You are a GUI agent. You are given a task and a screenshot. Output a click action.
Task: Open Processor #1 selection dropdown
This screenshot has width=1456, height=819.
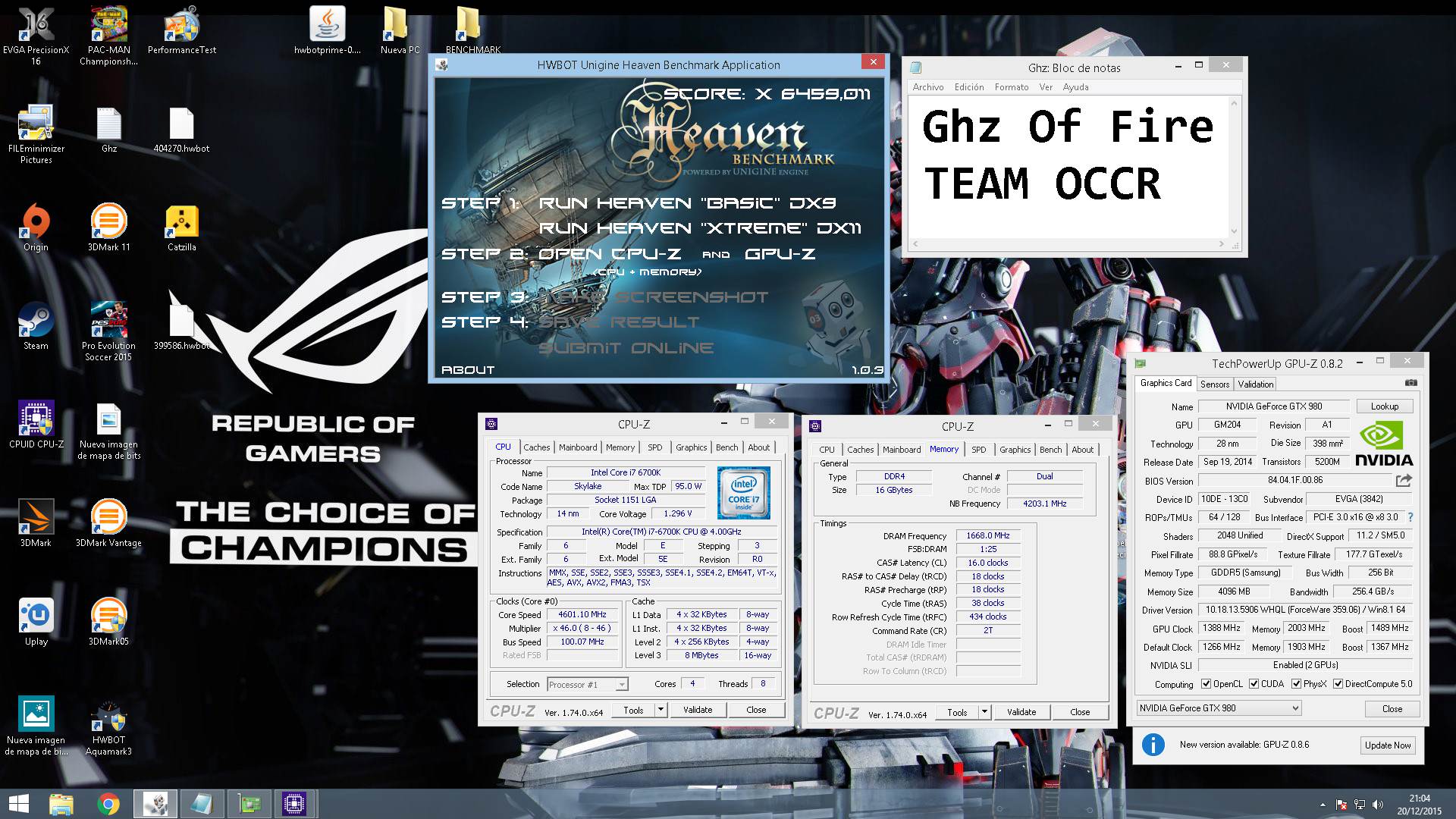(588, 684)
